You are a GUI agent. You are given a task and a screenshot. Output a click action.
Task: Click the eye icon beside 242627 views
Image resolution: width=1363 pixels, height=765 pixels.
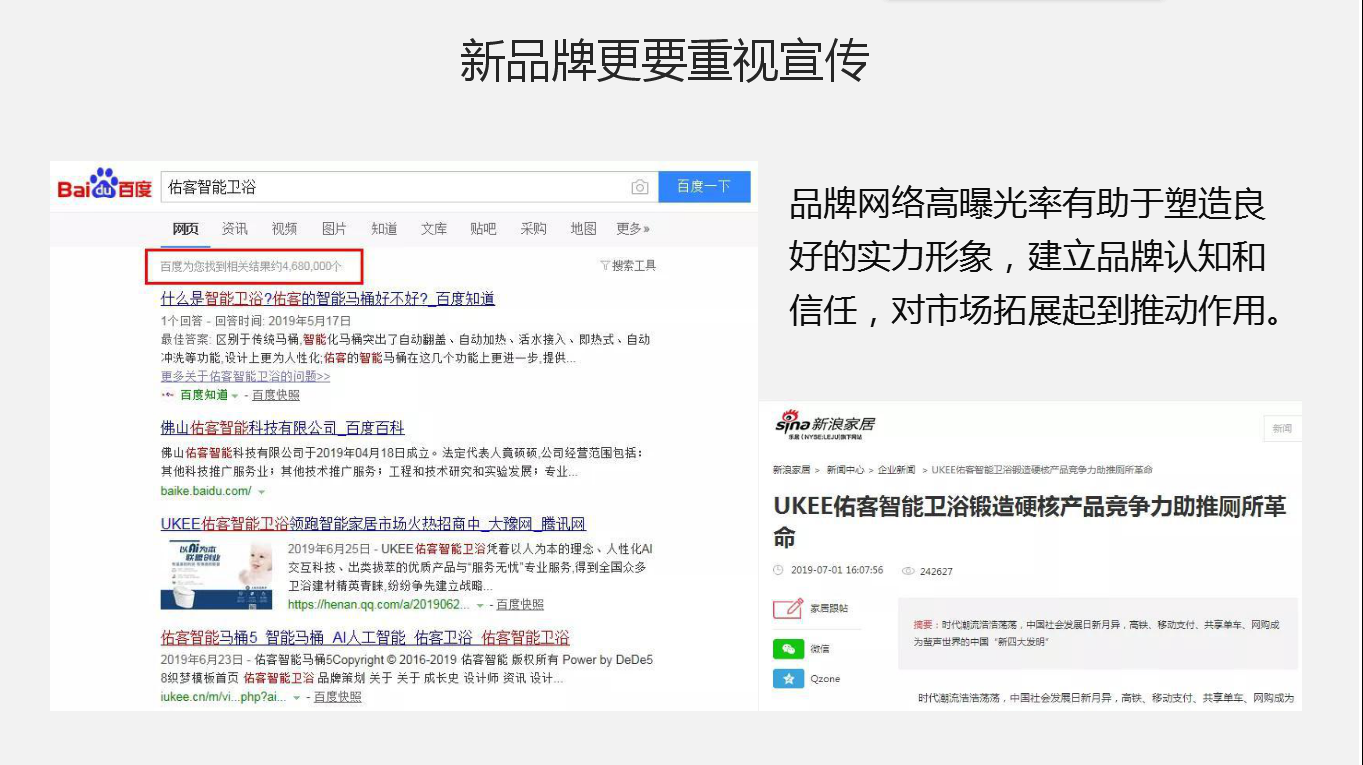pyautogui.click(x=909, y=571)
